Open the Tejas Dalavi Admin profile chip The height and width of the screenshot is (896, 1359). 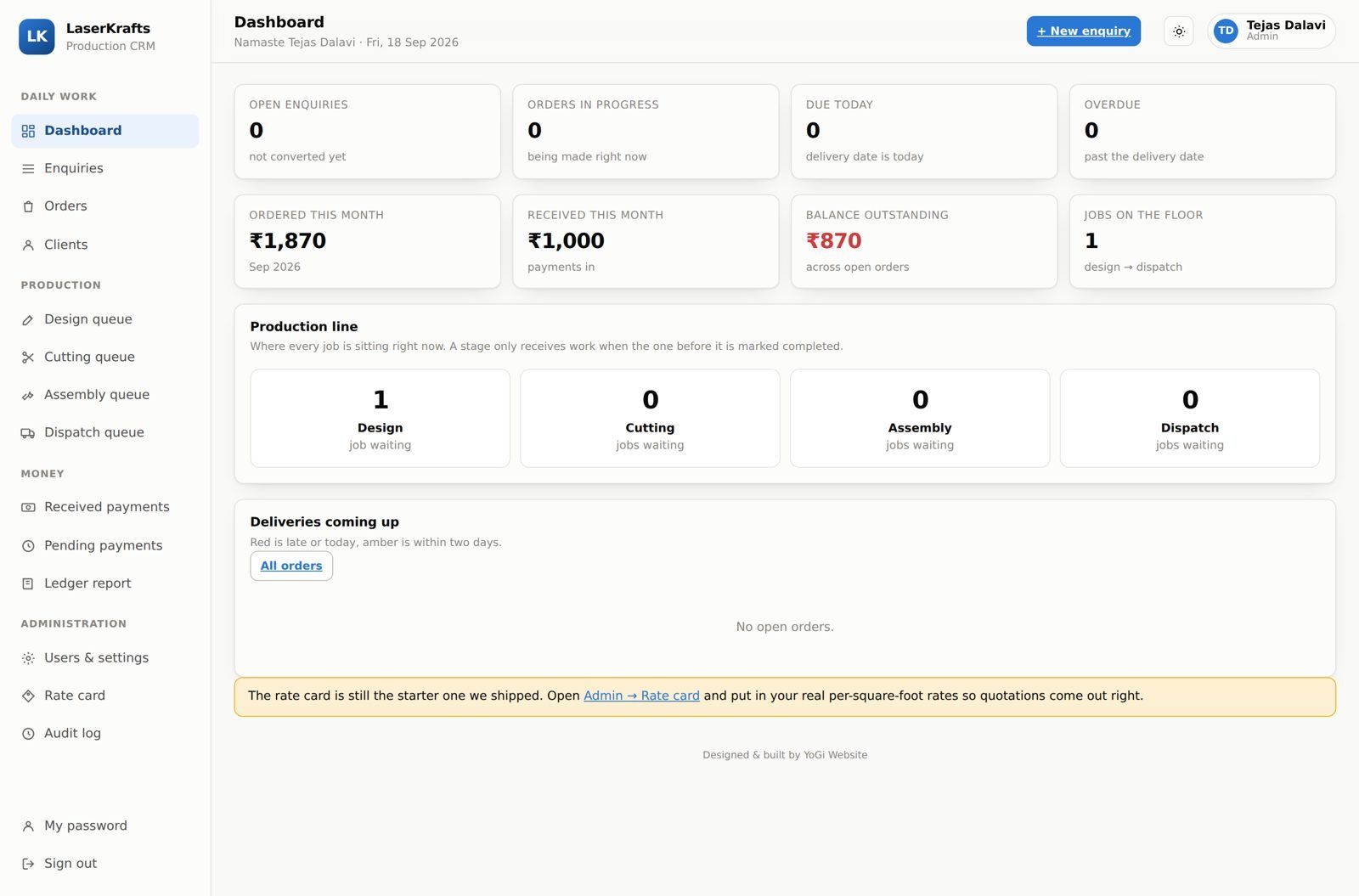click(1272, 31)
